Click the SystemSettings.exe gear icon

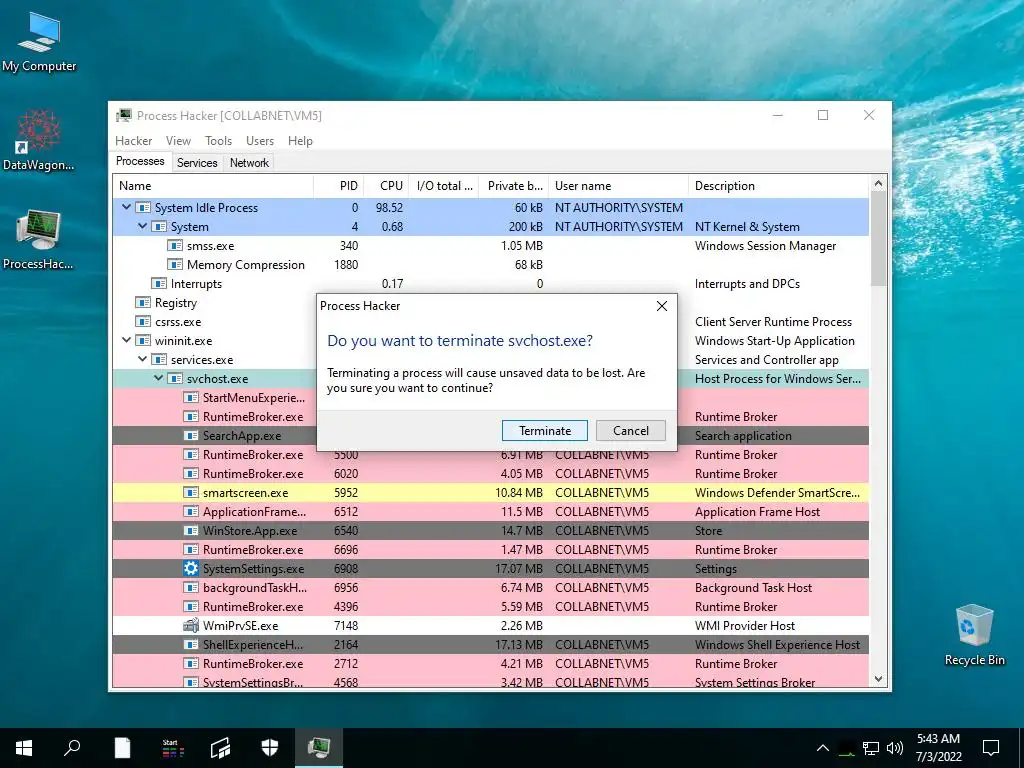pos(191,568)
